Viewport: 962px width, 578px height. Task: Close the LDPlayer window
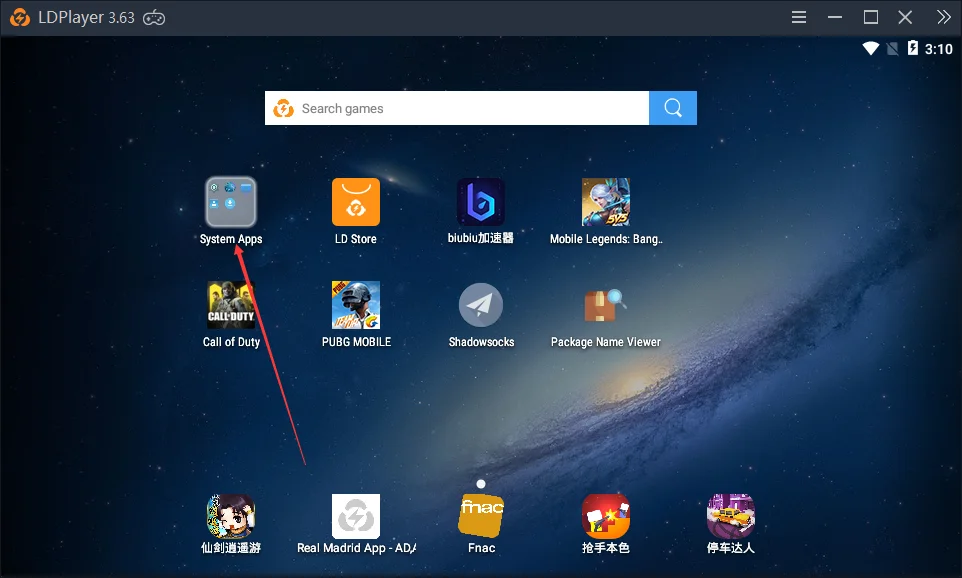coord(906,17)
